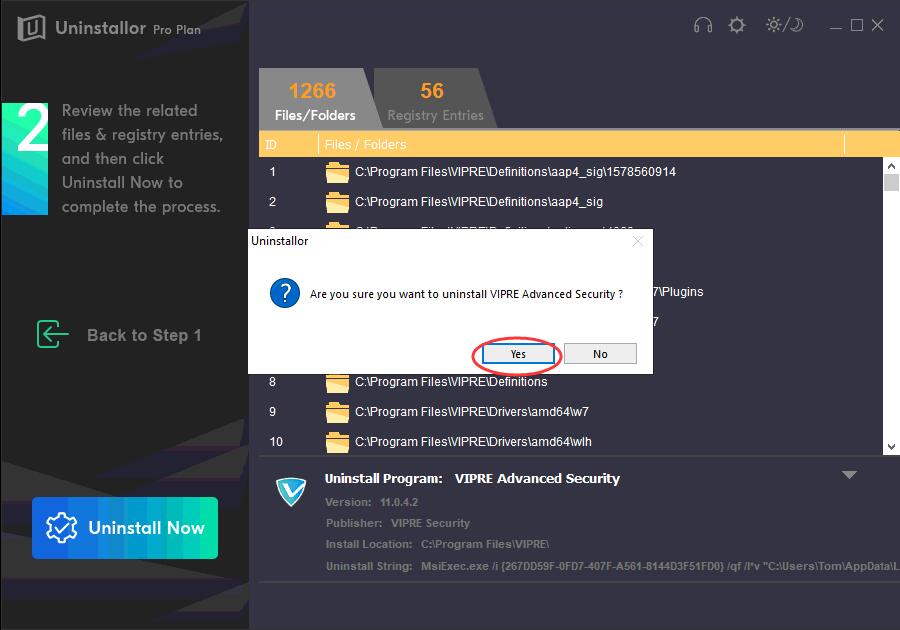Click the row ID number 10

coord(276,442)
